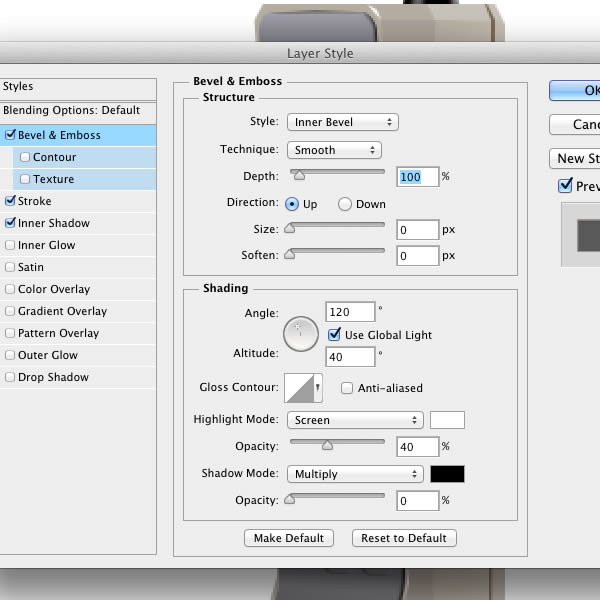Click the Highlight Opacity slider handle
Image resolution: width=600 pixels, height=600 pixels.
click(x=328, y=445)
